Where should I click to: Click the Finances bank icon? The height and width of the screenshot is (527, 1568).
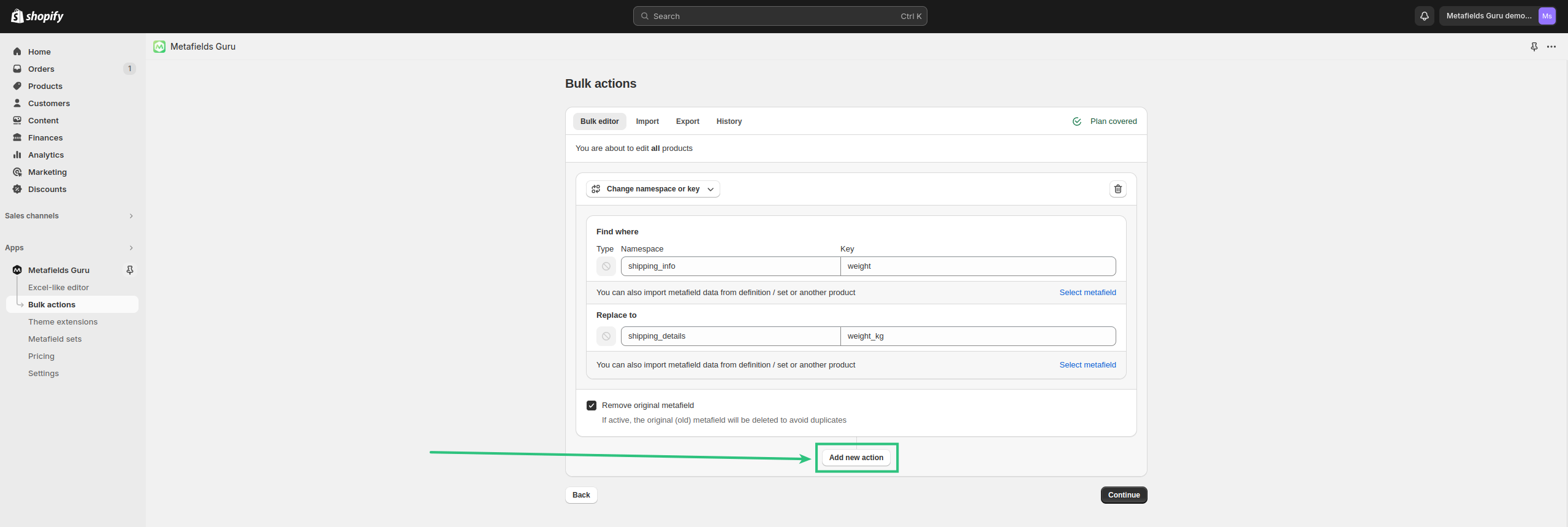pyautogui.click(x=17, y=137)
